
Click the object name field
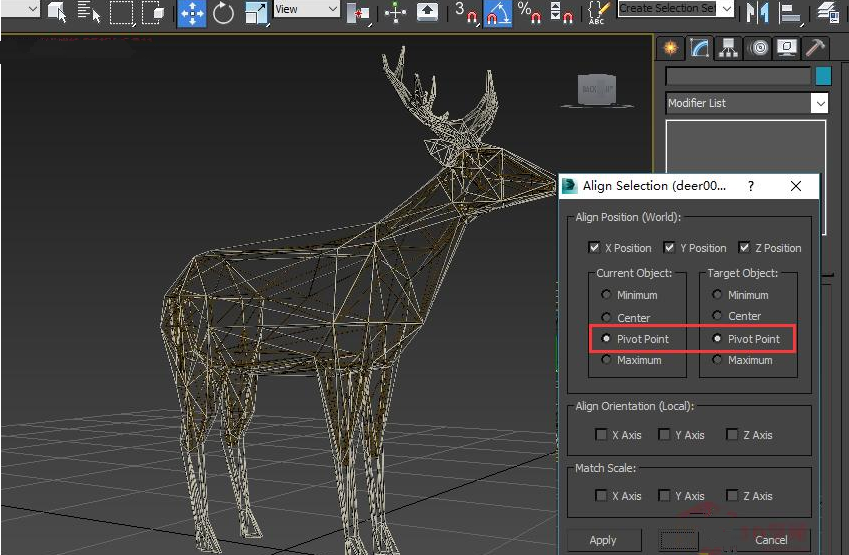[737, 76]
